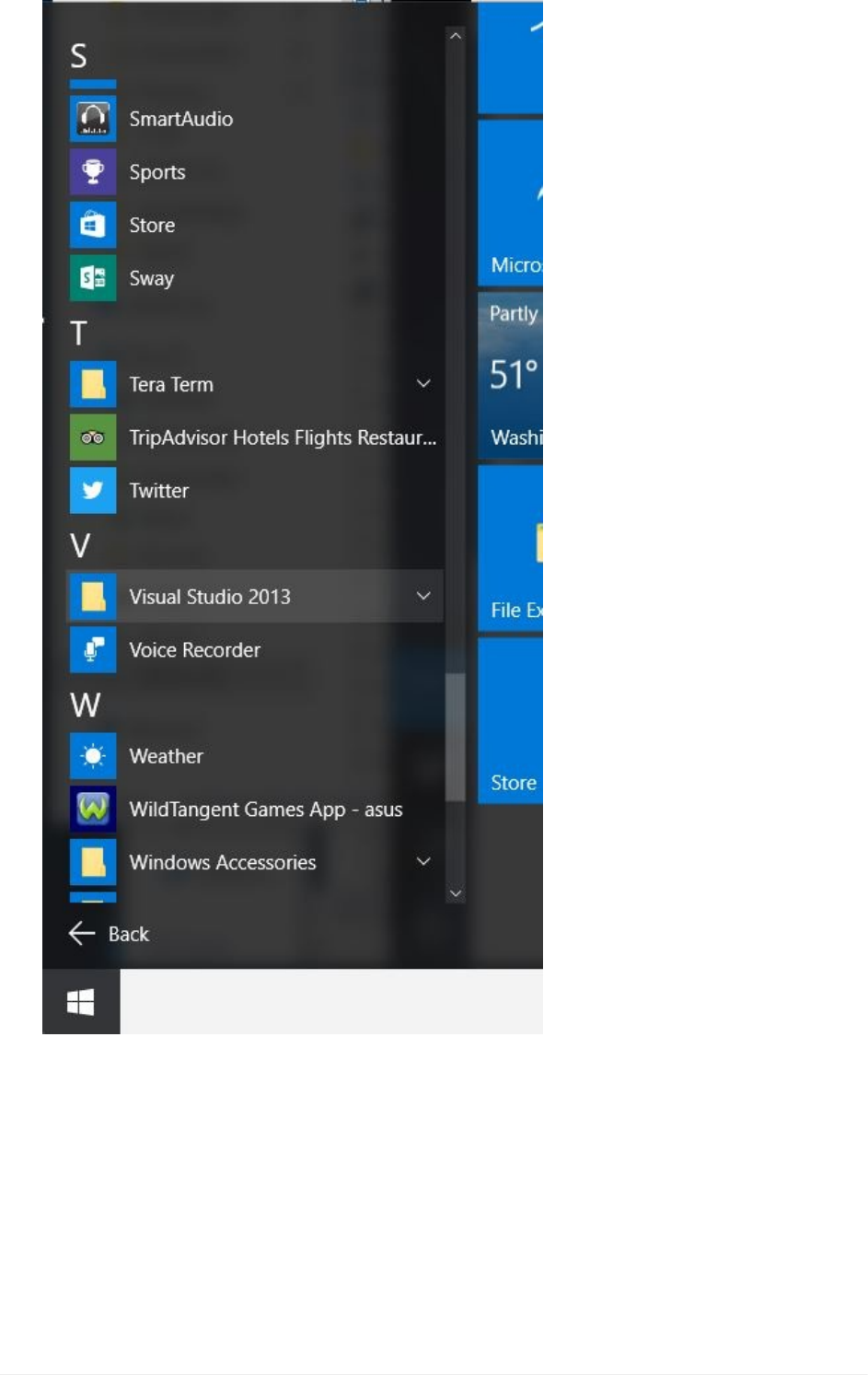Click the WildTangent Games icon
Viewport: 868px width, 1375px height.
pyautogui.click(x=93, y=809)
